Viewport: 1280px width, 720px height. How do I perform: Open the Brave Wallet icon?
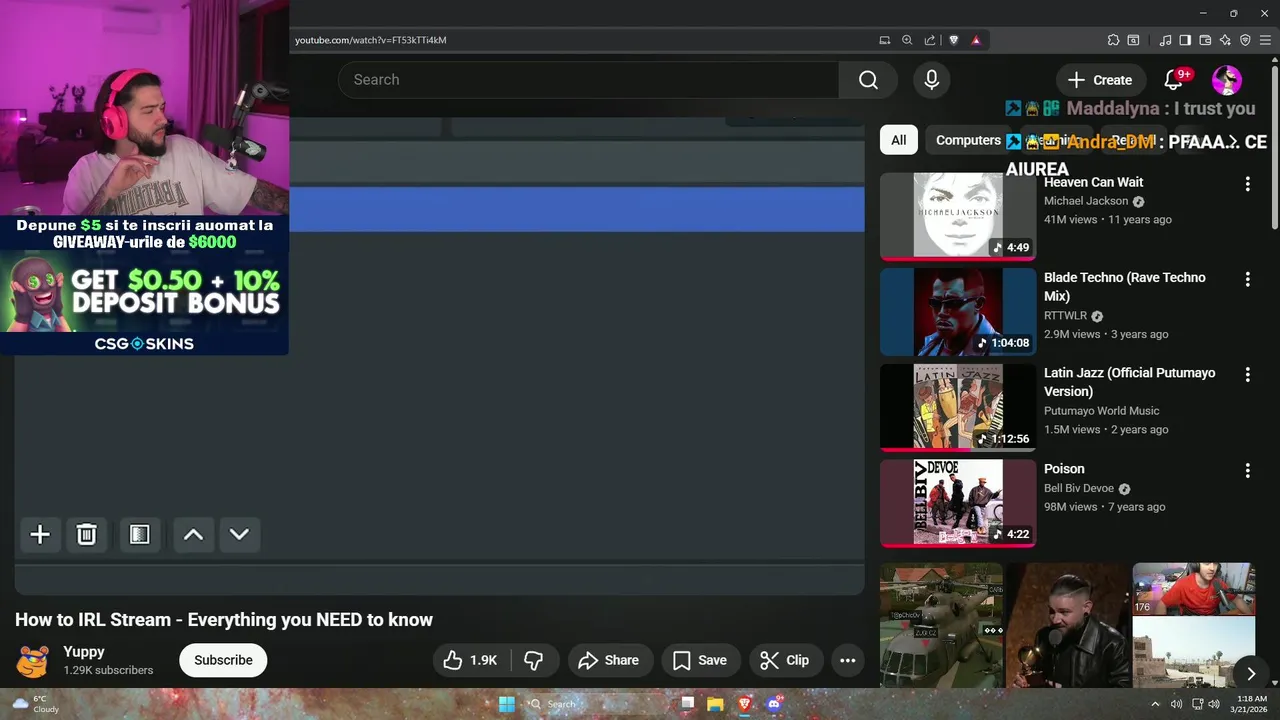1205,40
